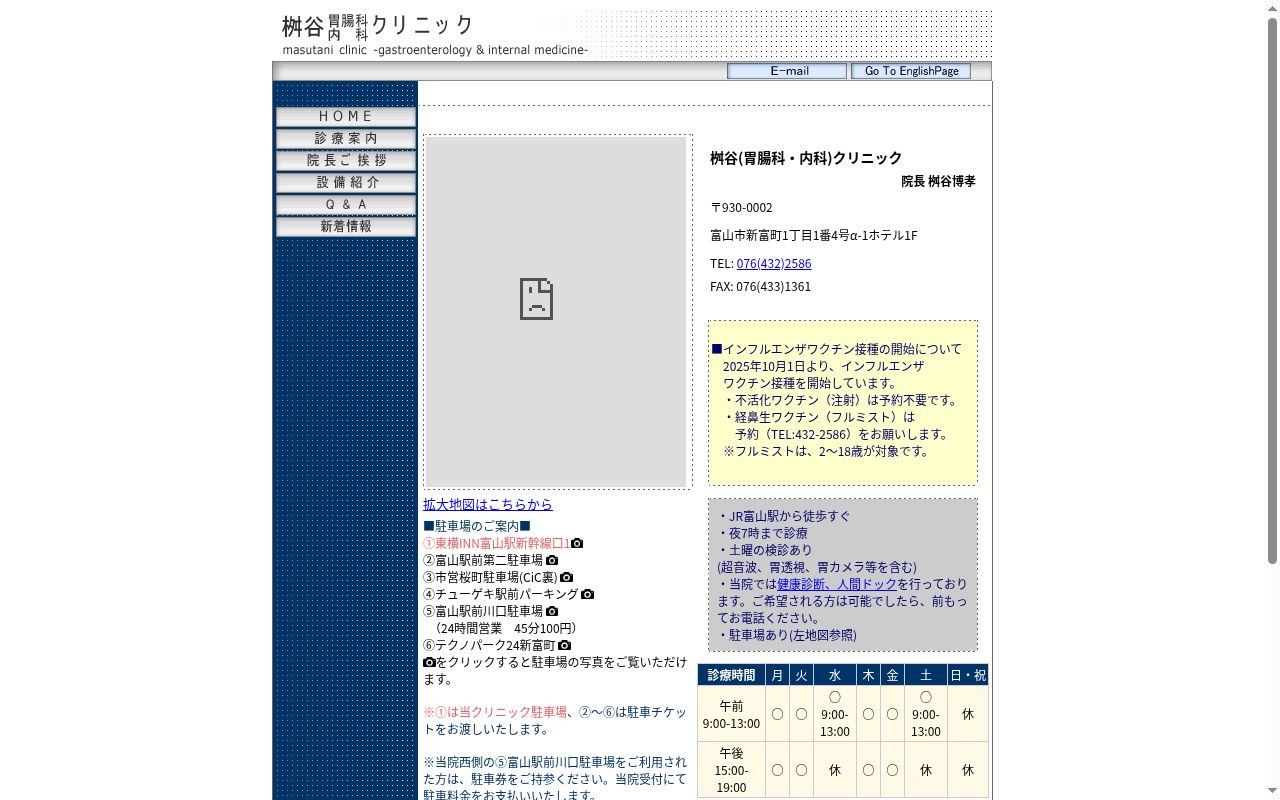Follow the 健康診断、人間ドック link

point(837,584)
